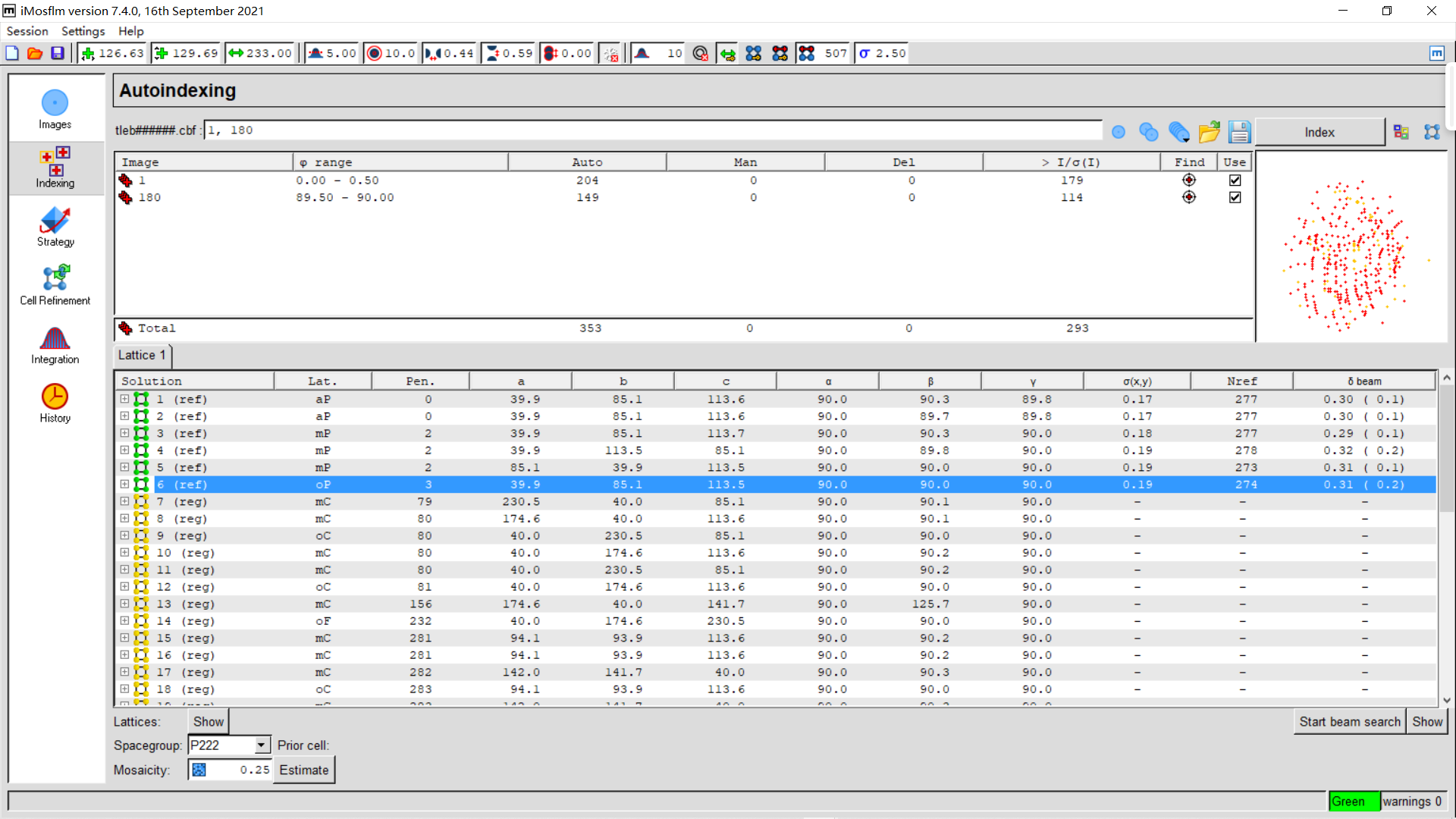
Task: Click the Find icon for image 180
Action: click(1188, 197)
